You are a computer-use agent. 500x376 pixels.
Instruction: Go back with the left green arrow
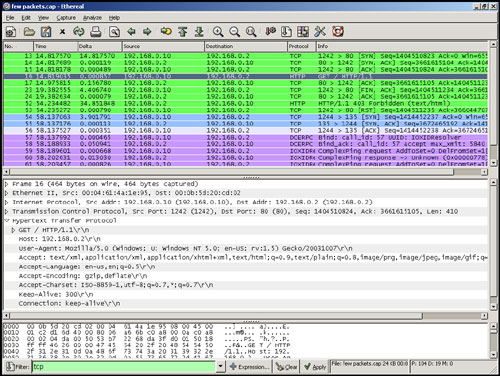(131, 32)
